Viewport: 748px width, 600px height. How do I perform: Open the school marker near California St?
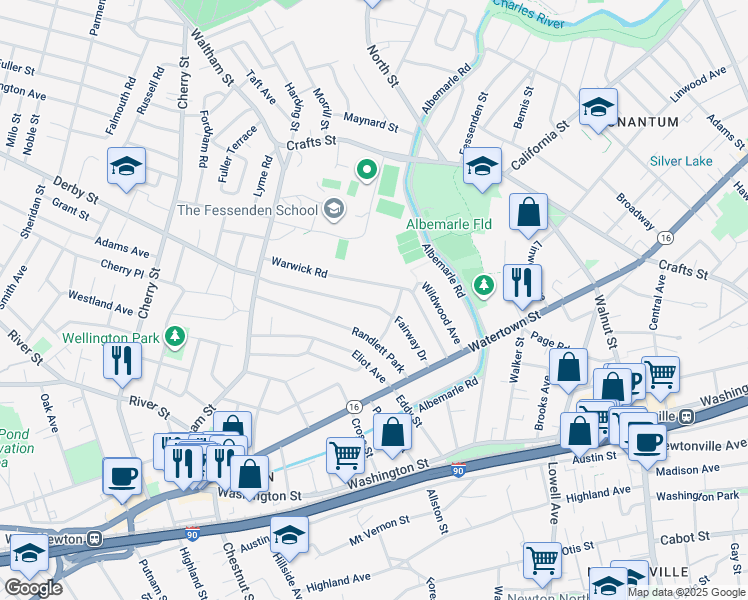(x=482, y=166)
